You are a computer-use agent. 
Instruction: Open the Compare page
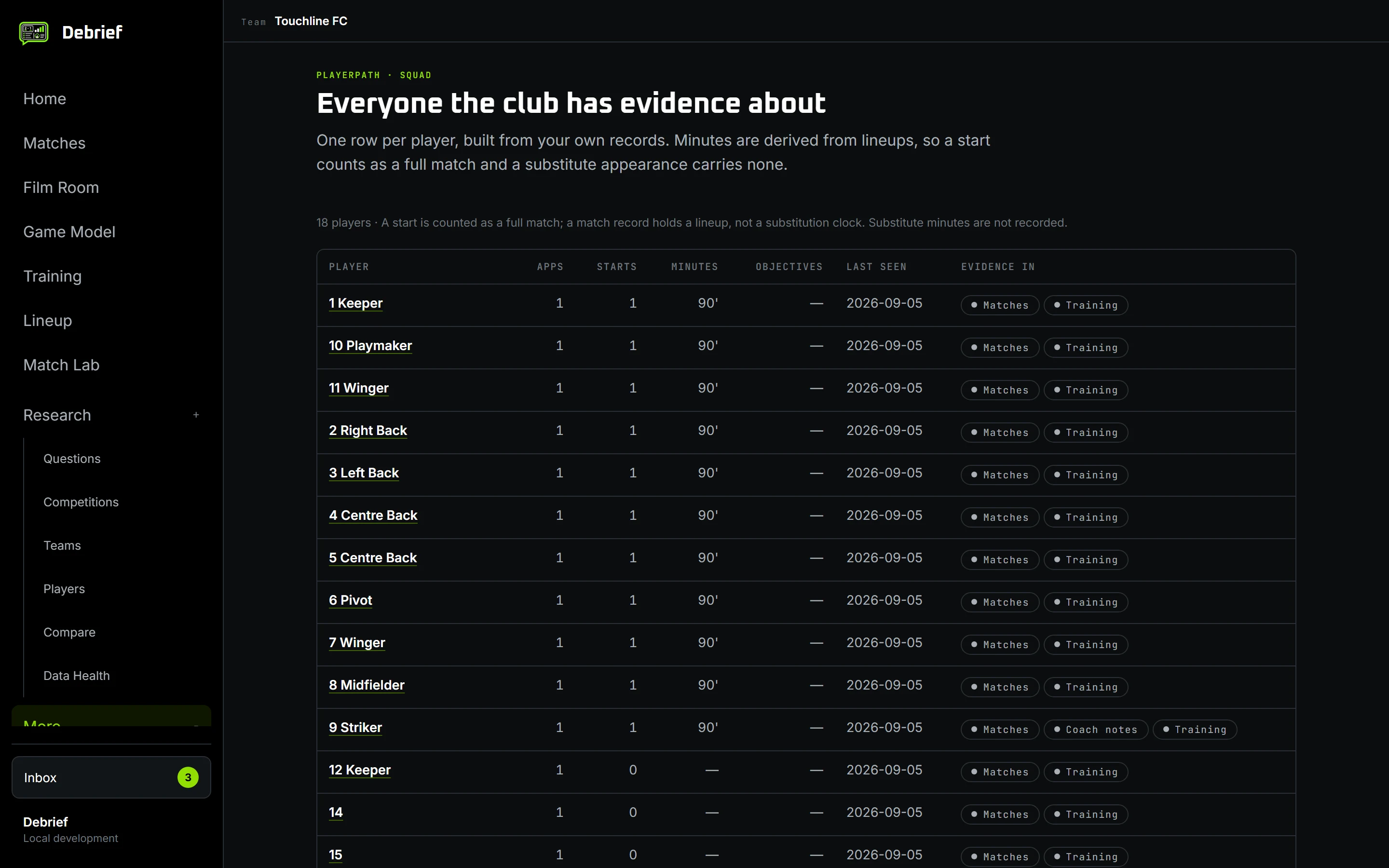(x=69, y=632)
